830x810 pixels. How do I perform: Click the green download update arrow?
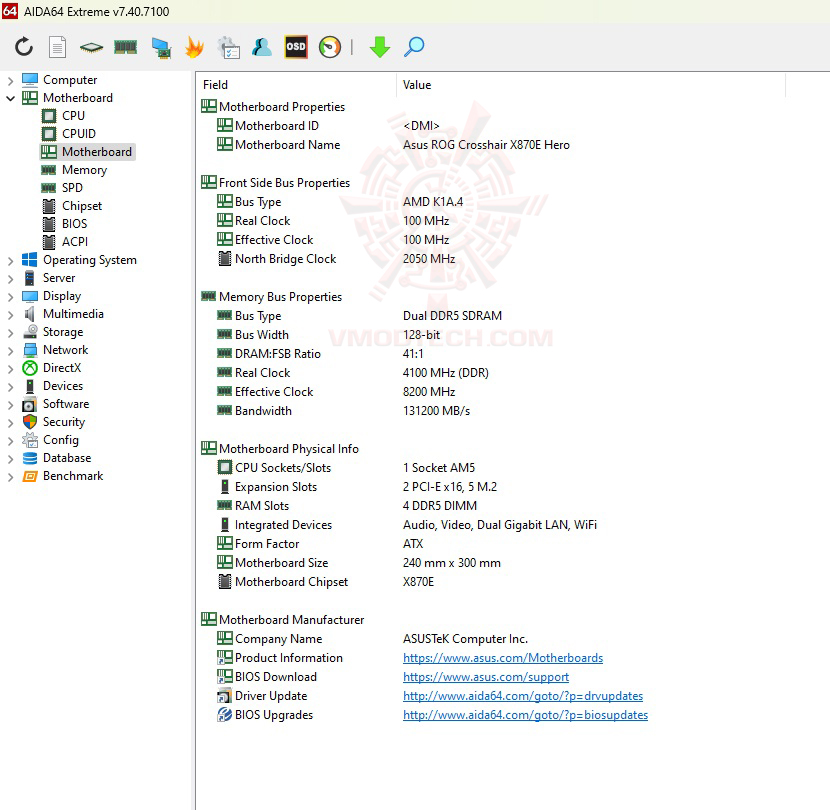point(380,47)
